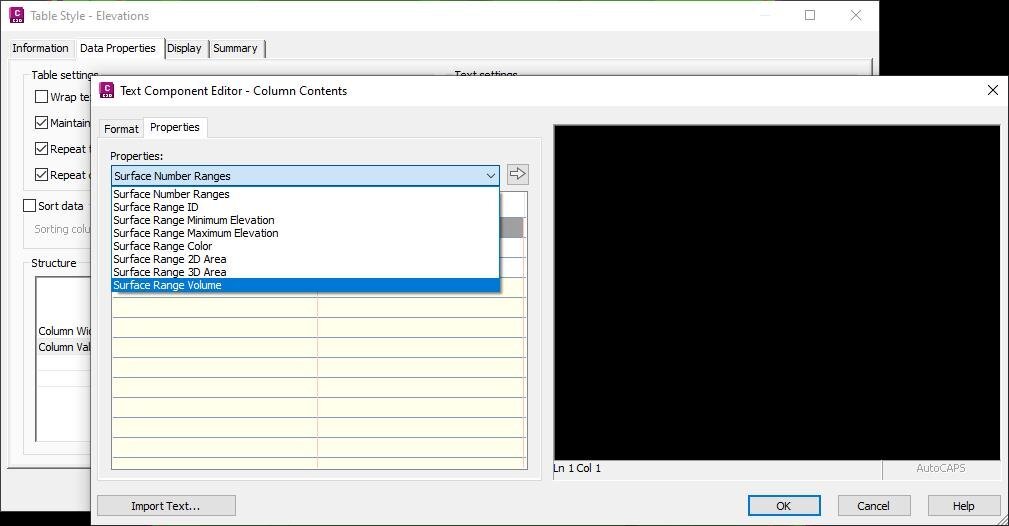Switch to the Format tab
The height and width of the screenshot is (526, 1009).
coord(121,129)
